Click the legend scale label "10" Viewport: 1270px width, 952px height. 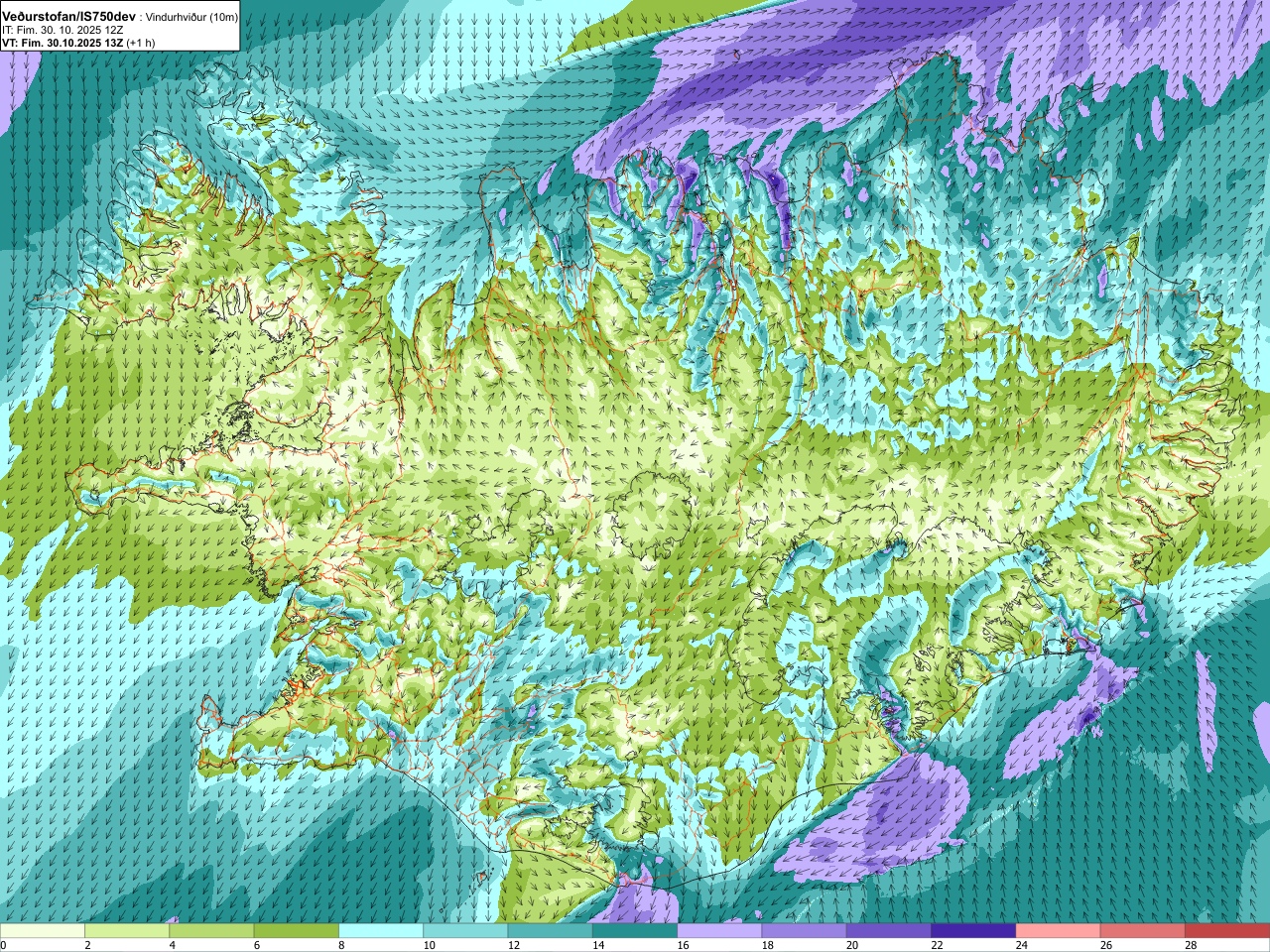(x=429, y=945)
